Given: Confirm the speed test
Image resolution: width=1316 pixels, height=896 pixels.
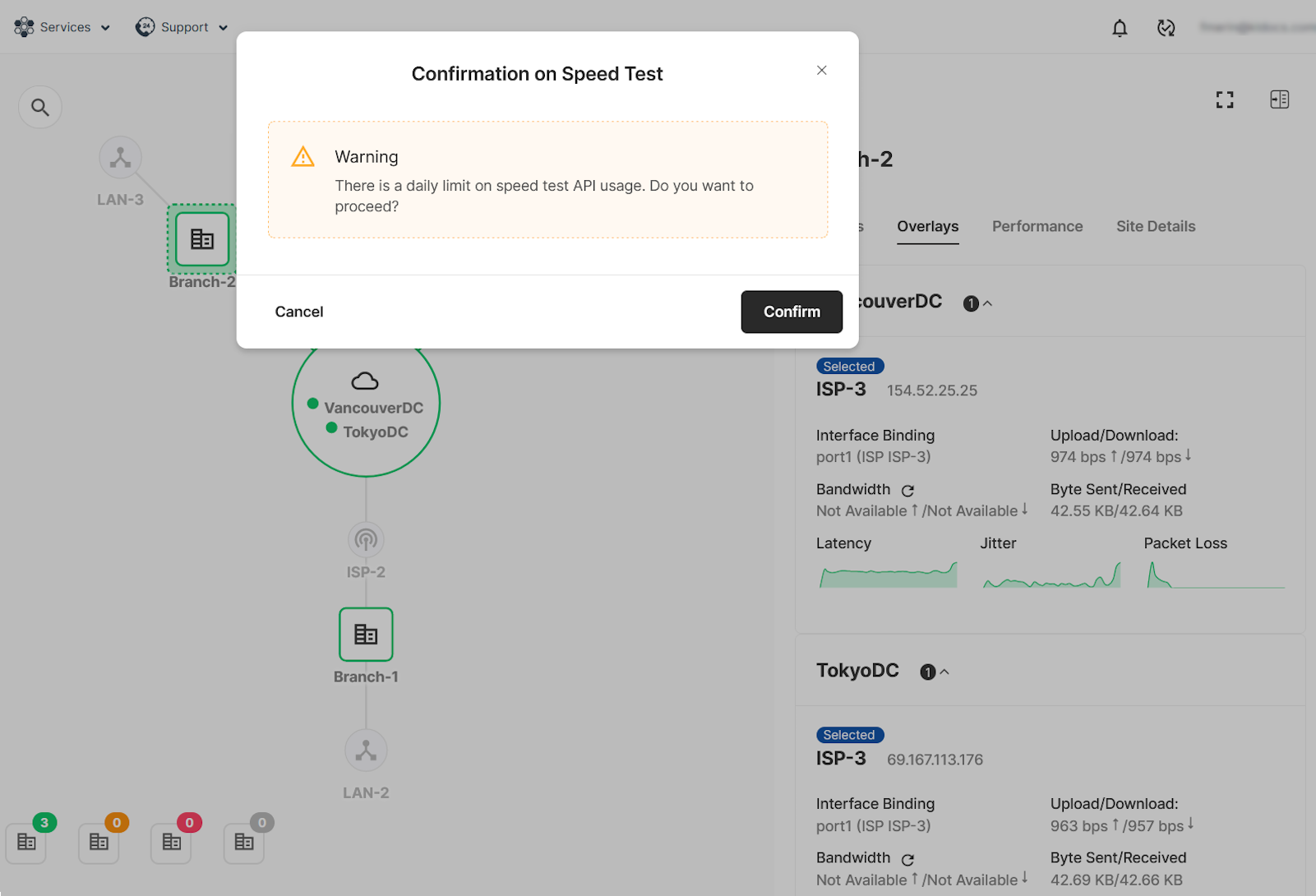Looking at the screenshot, I should [792, 312].
